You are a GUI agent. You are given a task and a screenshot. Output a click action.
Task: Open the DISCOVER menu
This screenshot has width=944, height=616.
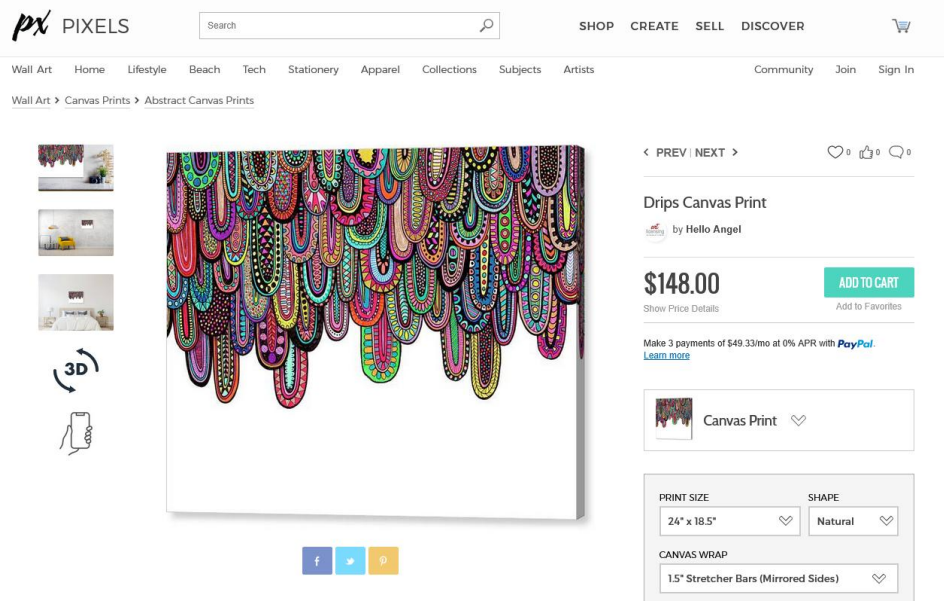tap(772, 26)
